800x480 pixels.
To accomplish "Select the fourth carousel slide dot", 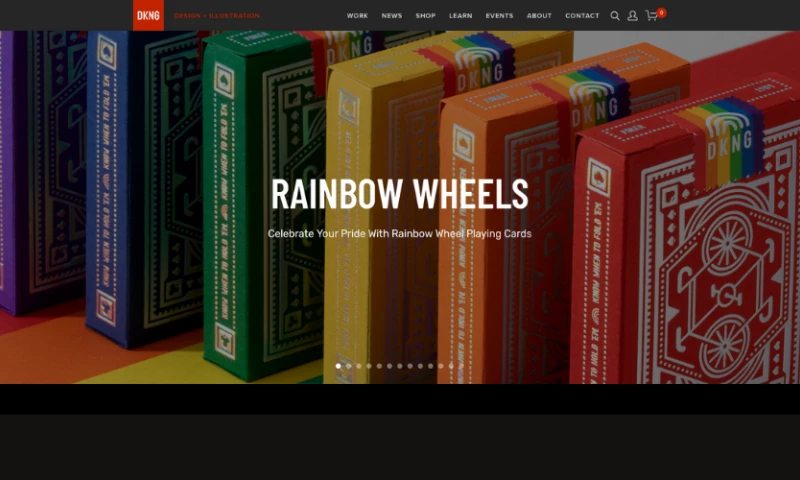I will (369, 366).
